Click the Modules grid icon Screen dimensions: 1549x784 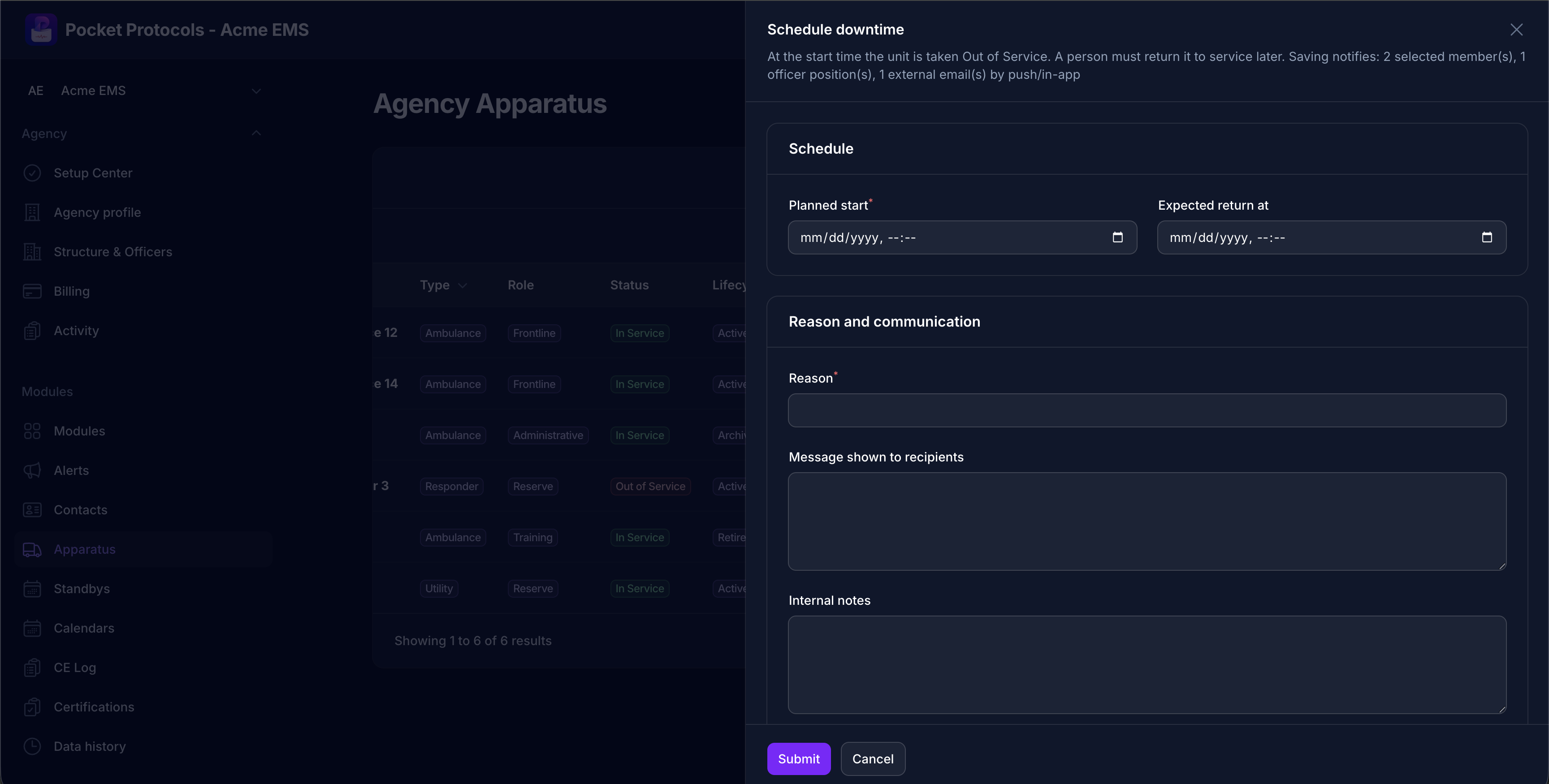[32, 431]
